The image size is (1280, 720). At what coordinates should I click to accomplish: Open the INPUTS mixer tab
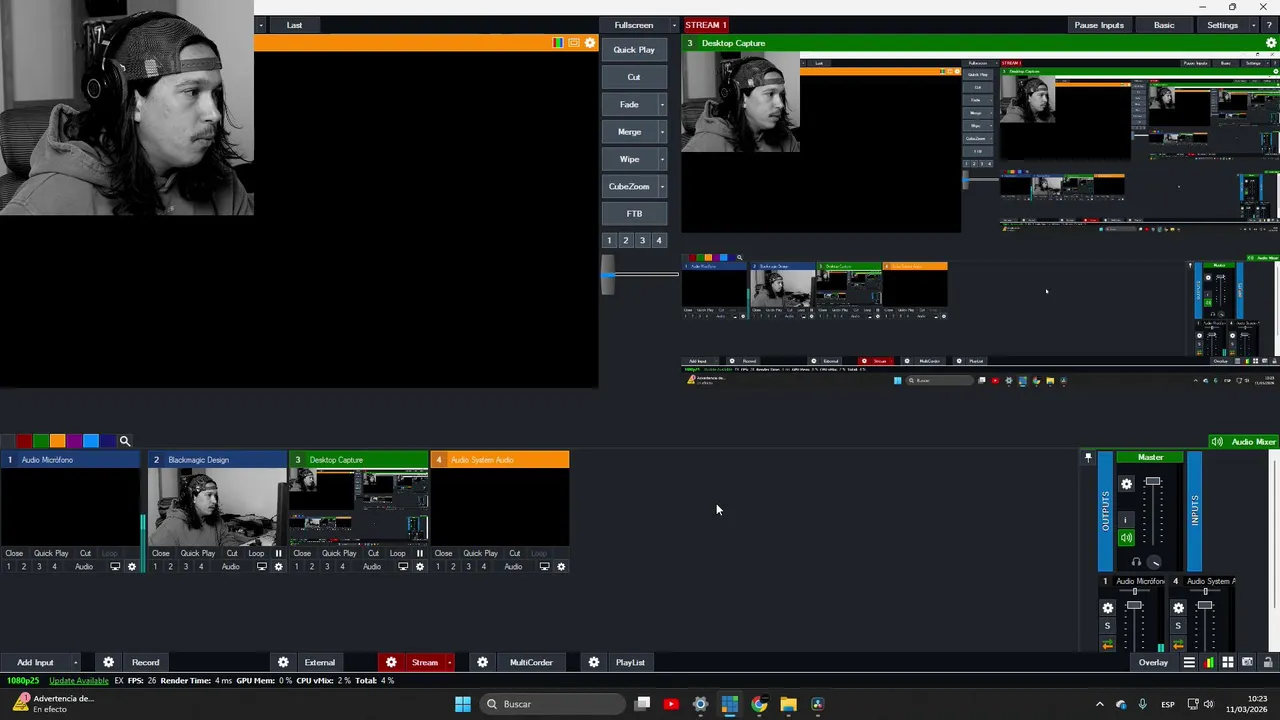(x=1194, y=511)
